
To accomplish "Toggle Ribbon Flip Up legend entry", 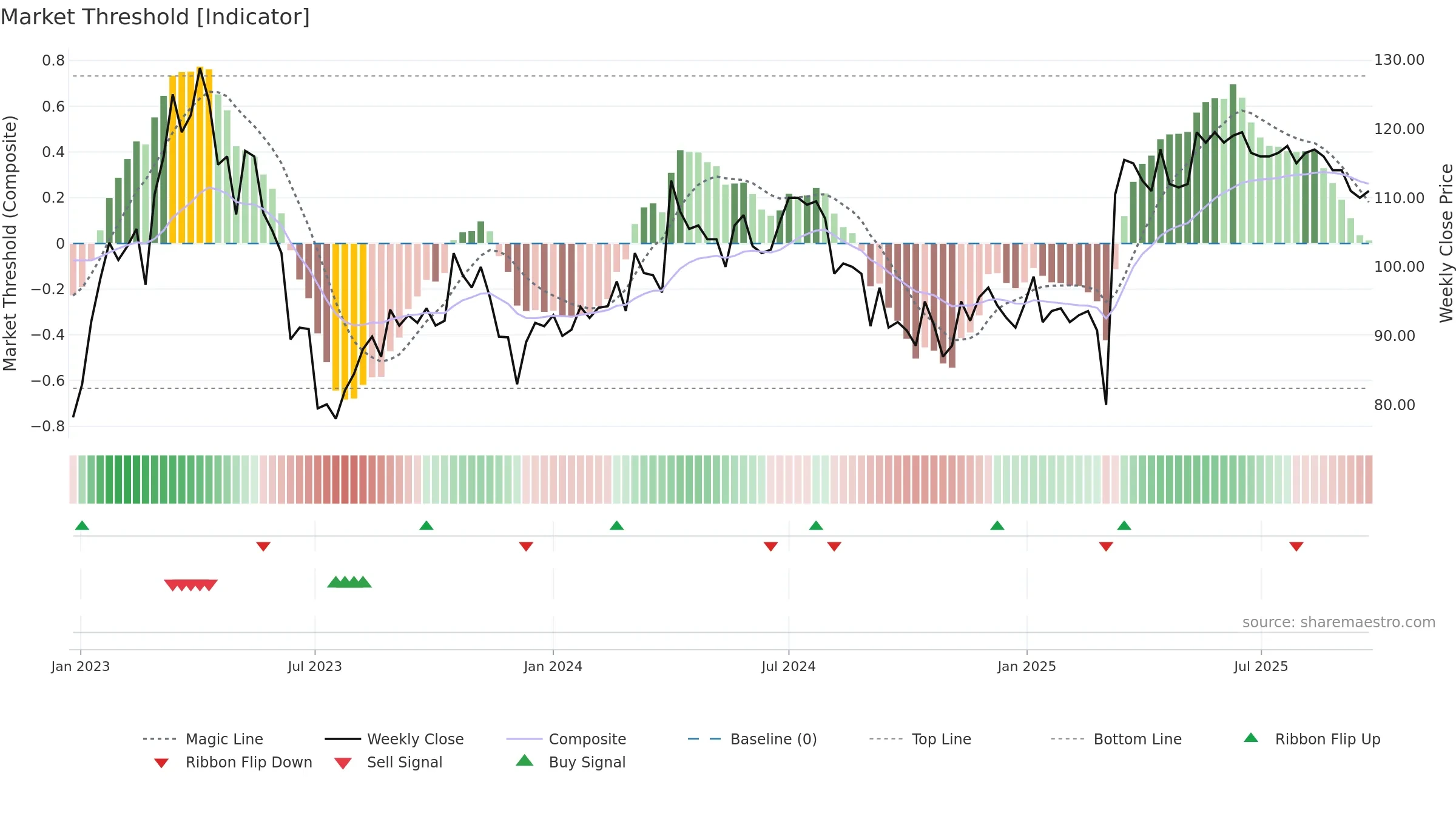I will pos(1312,739).
